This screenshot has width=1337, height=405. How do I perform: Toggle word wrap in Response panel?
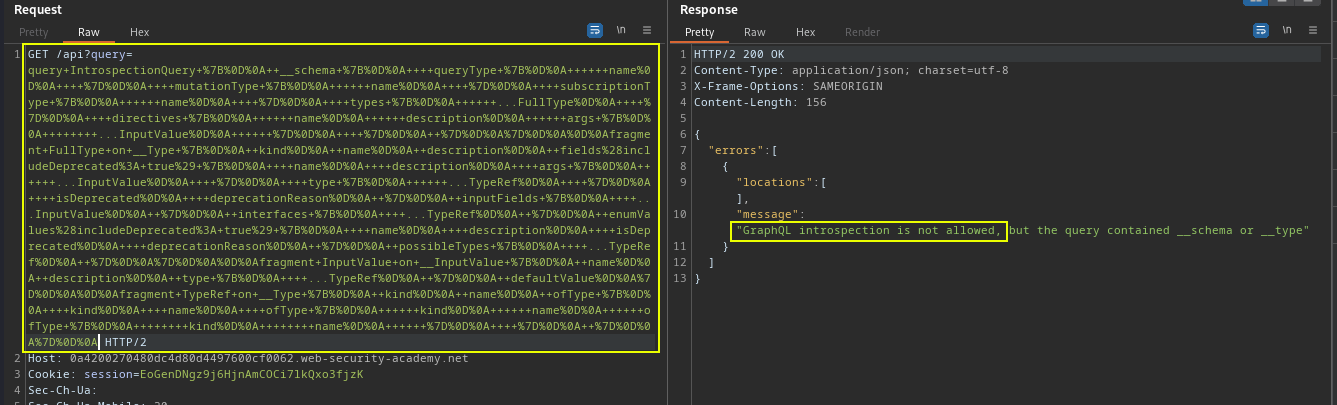click(1263, 31)
